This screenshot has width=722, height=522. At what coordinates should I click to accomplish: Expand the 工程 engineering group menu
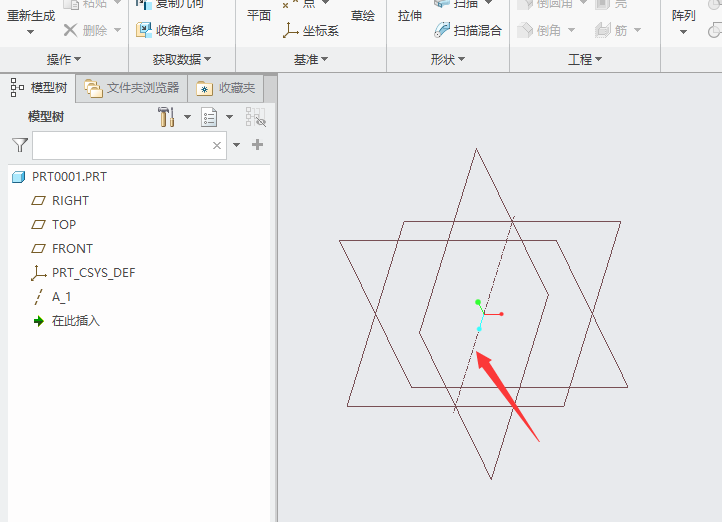pos(585,59)
